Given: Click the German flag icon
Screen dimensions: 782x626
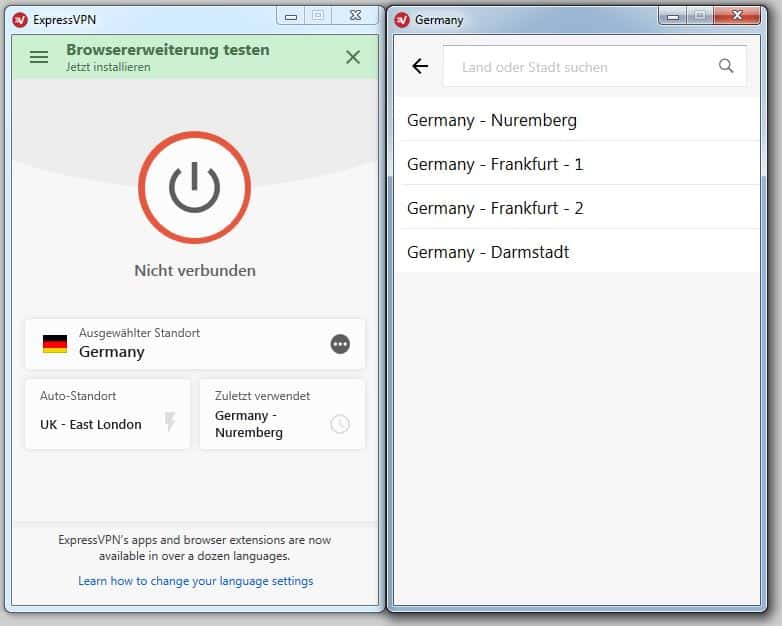Looking at the screenshot, I should 55,344.
